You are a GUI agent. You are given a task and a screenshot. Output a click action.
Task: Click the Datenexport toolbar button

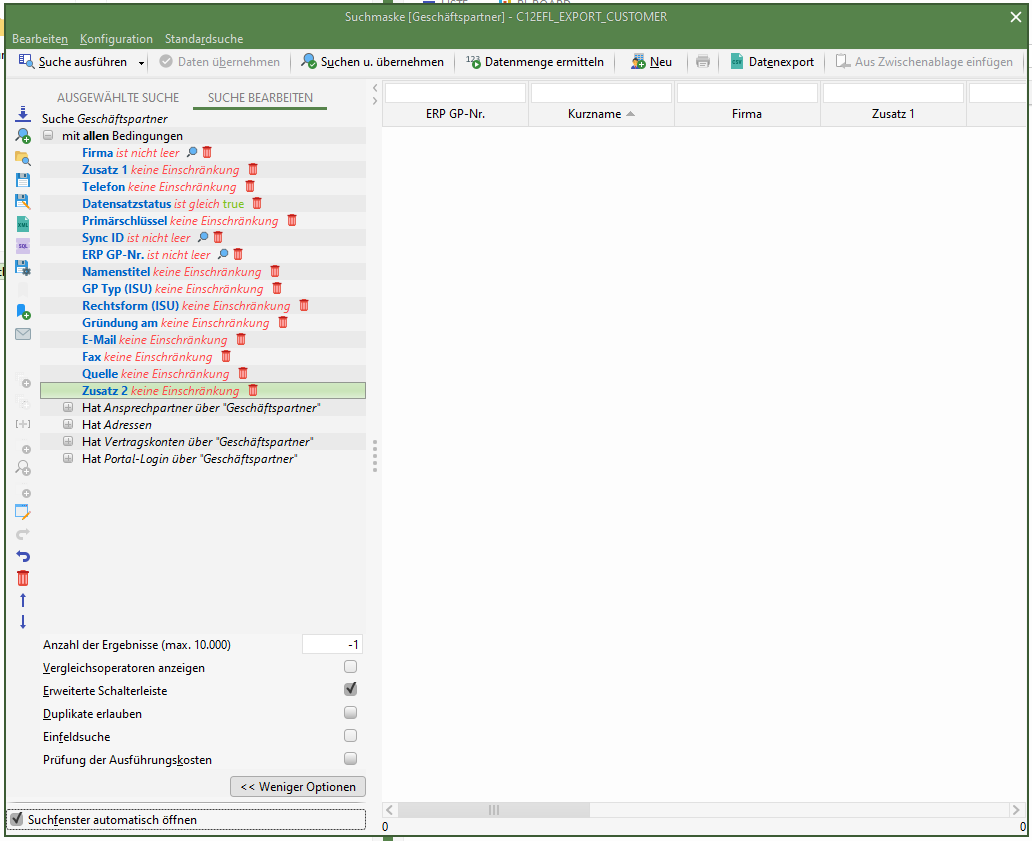(x=772, y=62)
